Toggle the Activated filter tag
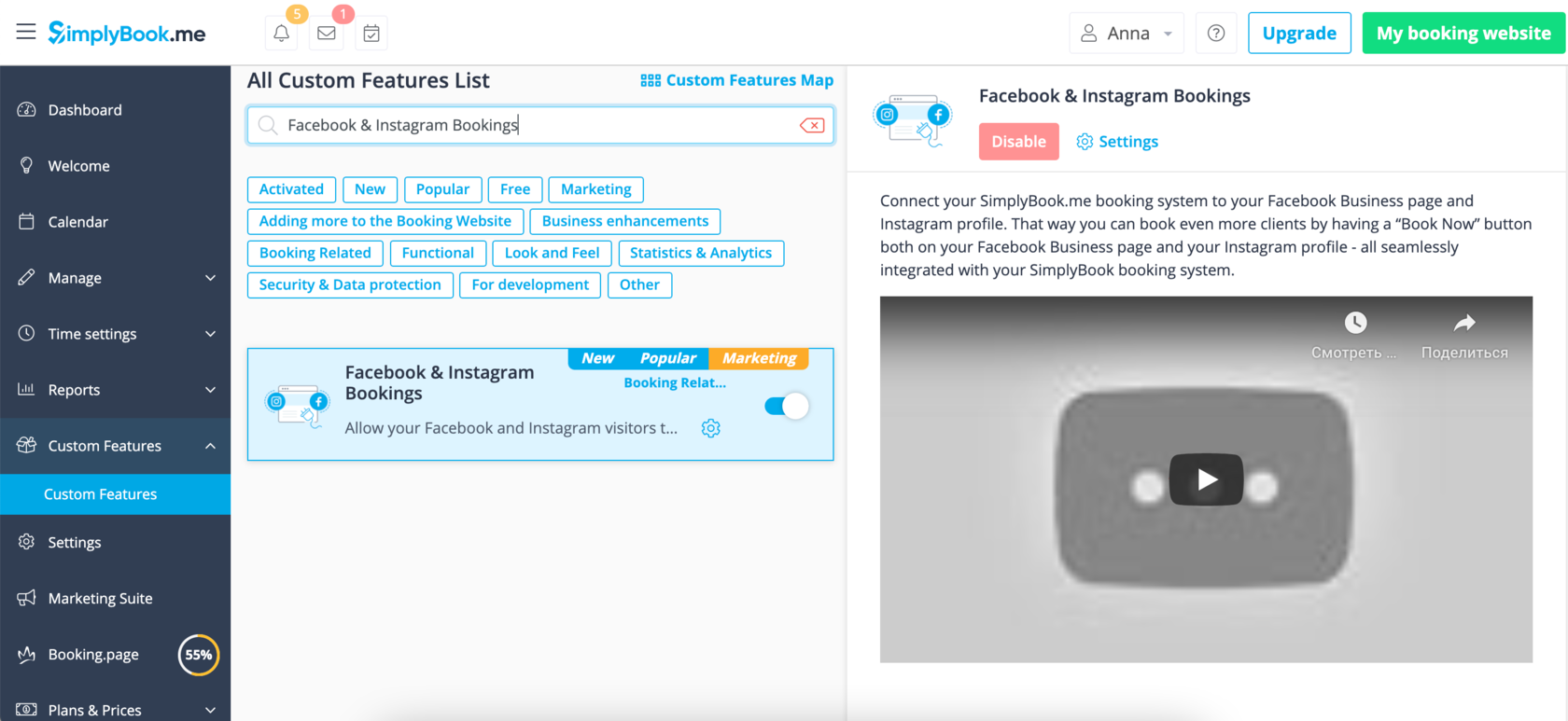 (291, 189)
